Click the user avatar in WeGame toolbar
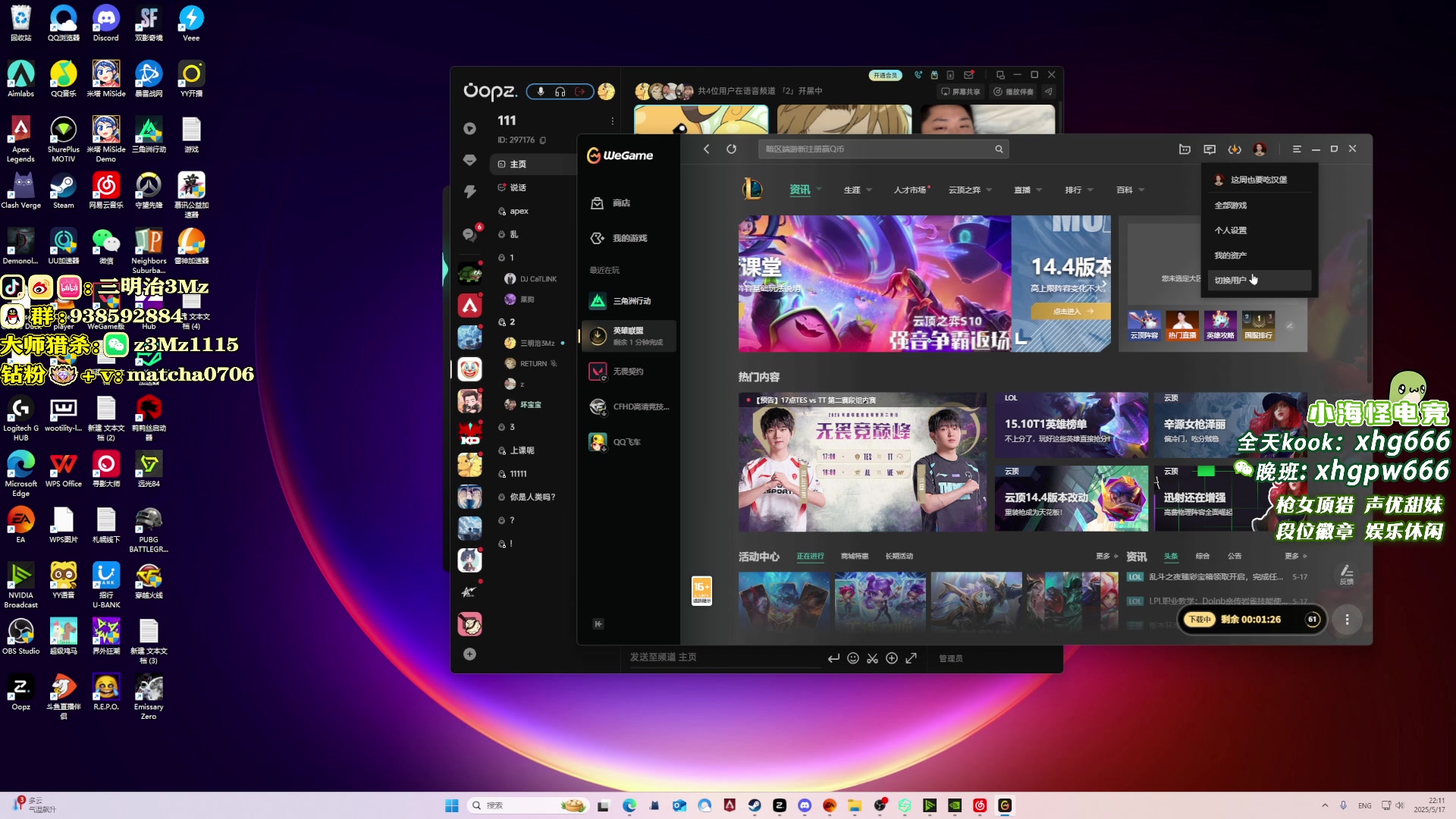This screenshot has width=1456, height=819. (1260, 149)
